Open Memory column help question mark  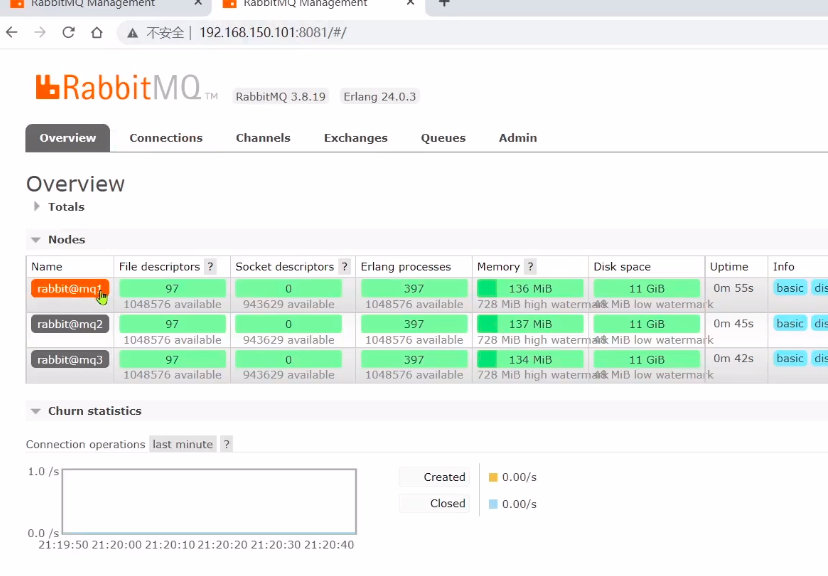(x=530, y=267)
